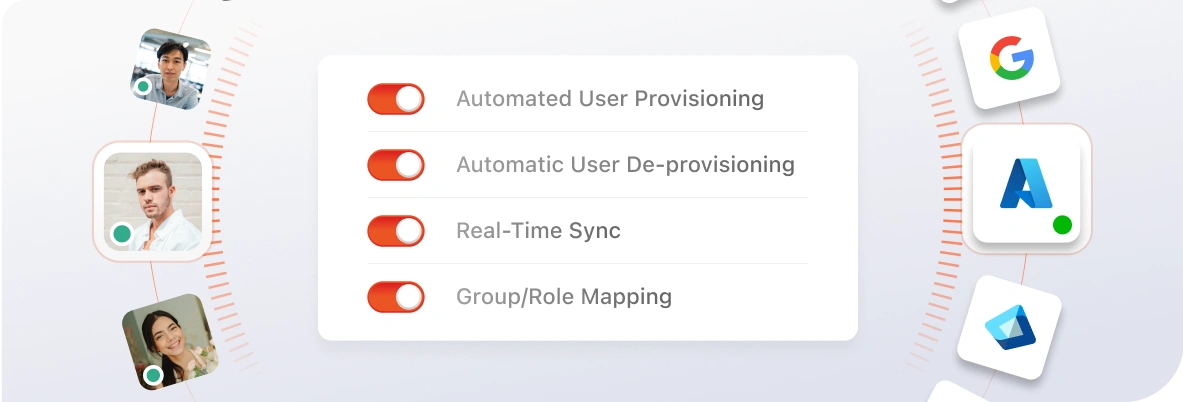Image resolution: width=1183 pixels, height=402 pixels.
Task: Click the "Real-Time Sync" label
Action: (x=538, y=231)
